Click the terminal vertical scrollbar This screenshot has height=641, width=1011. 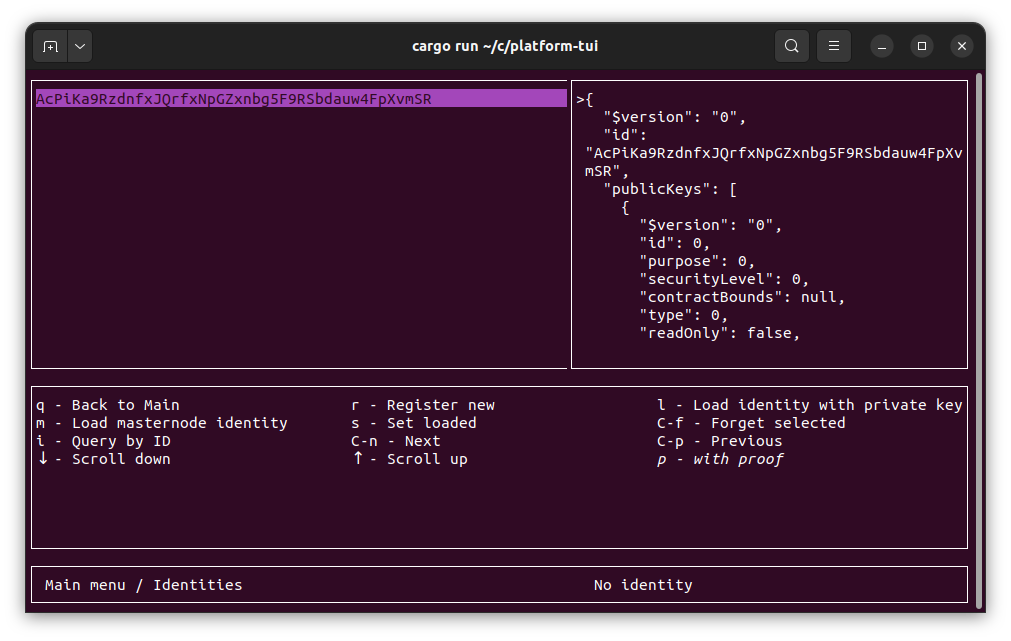coord(979,340)
